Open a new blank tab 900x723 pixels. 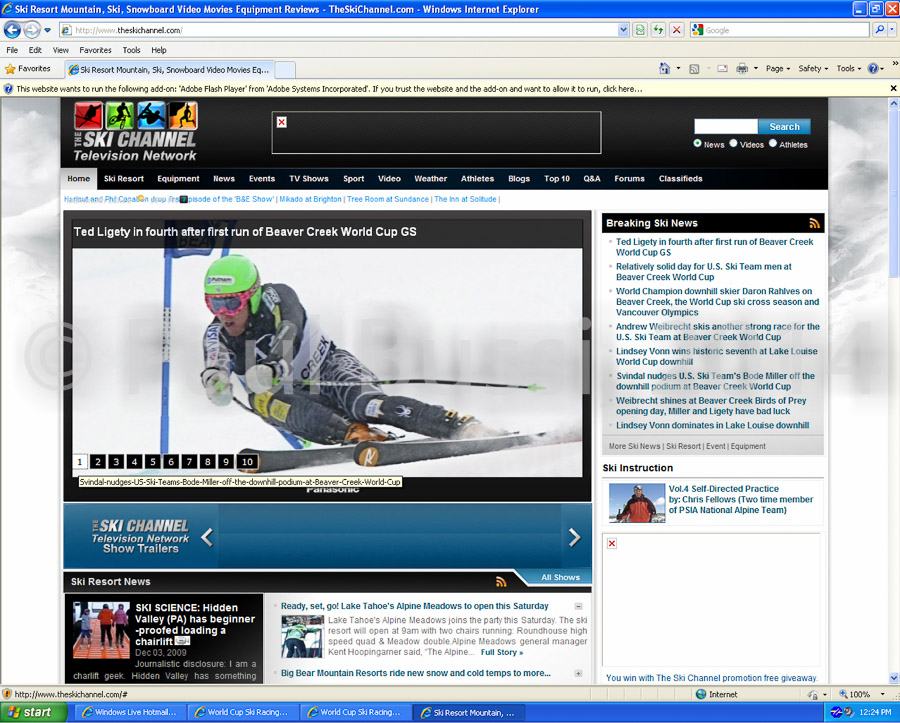pyautogui.click(x=285, y=69)
